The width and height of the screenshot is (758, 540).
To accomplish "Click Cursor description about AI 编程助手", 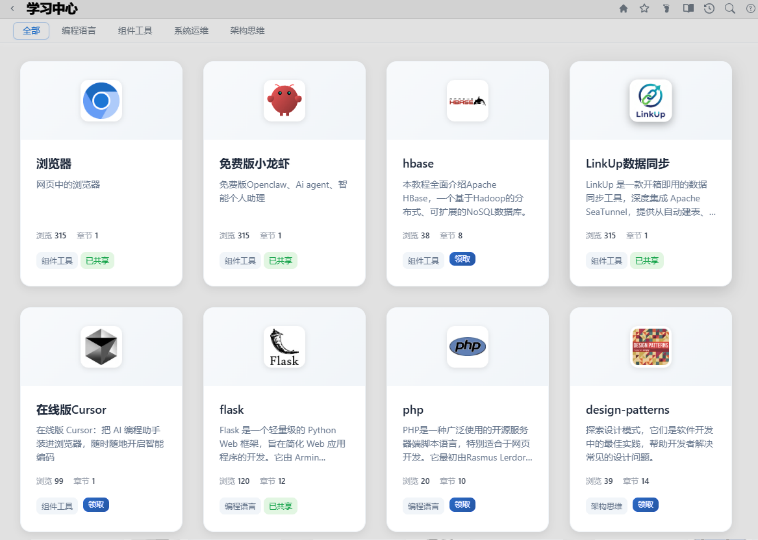I will pyautogui.click(x=100, y=443).
